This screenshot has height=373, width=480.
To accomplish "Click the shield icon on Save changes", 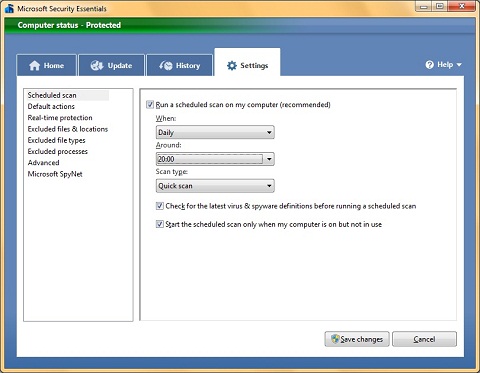I will pyautogui.click(x=335, y=339).
